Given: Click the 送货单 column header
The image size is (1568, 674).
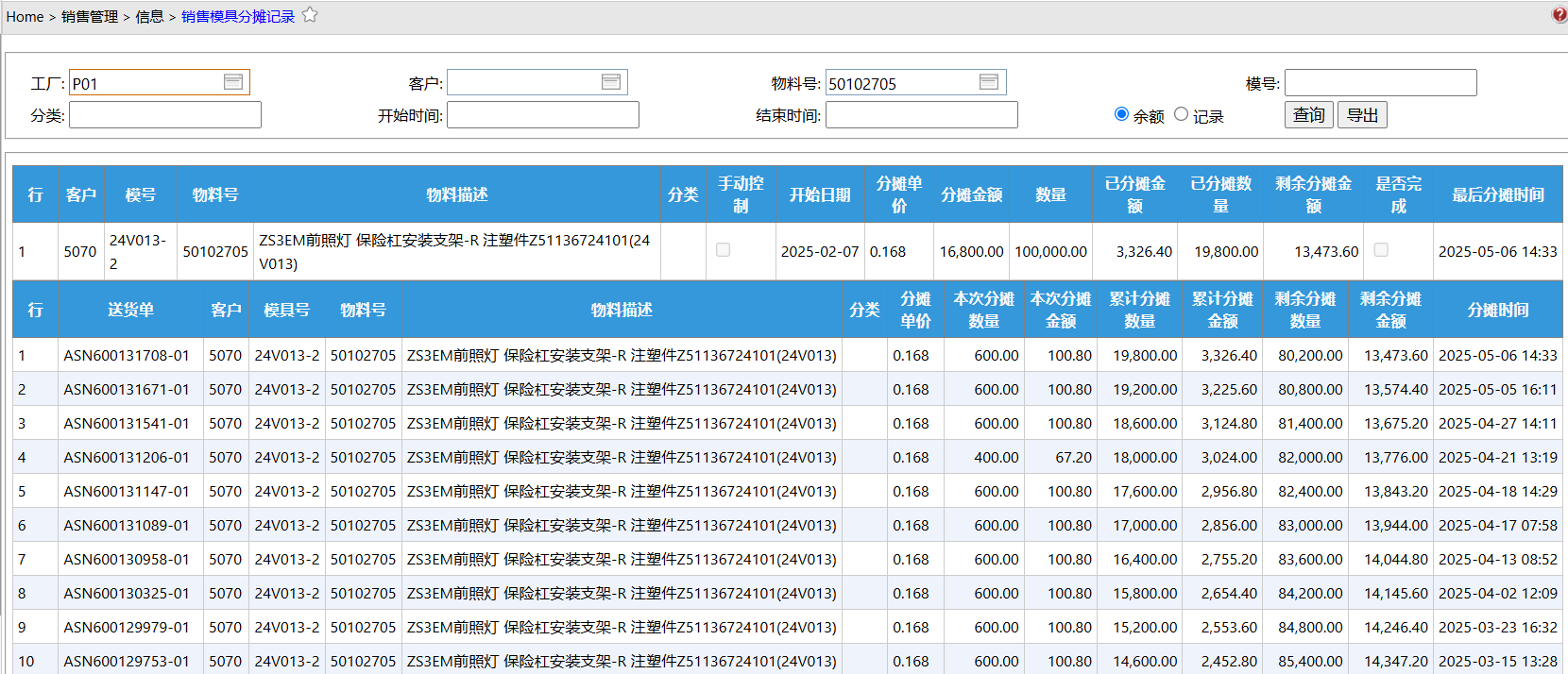Looking at the screenshot, I should [130, 310].
